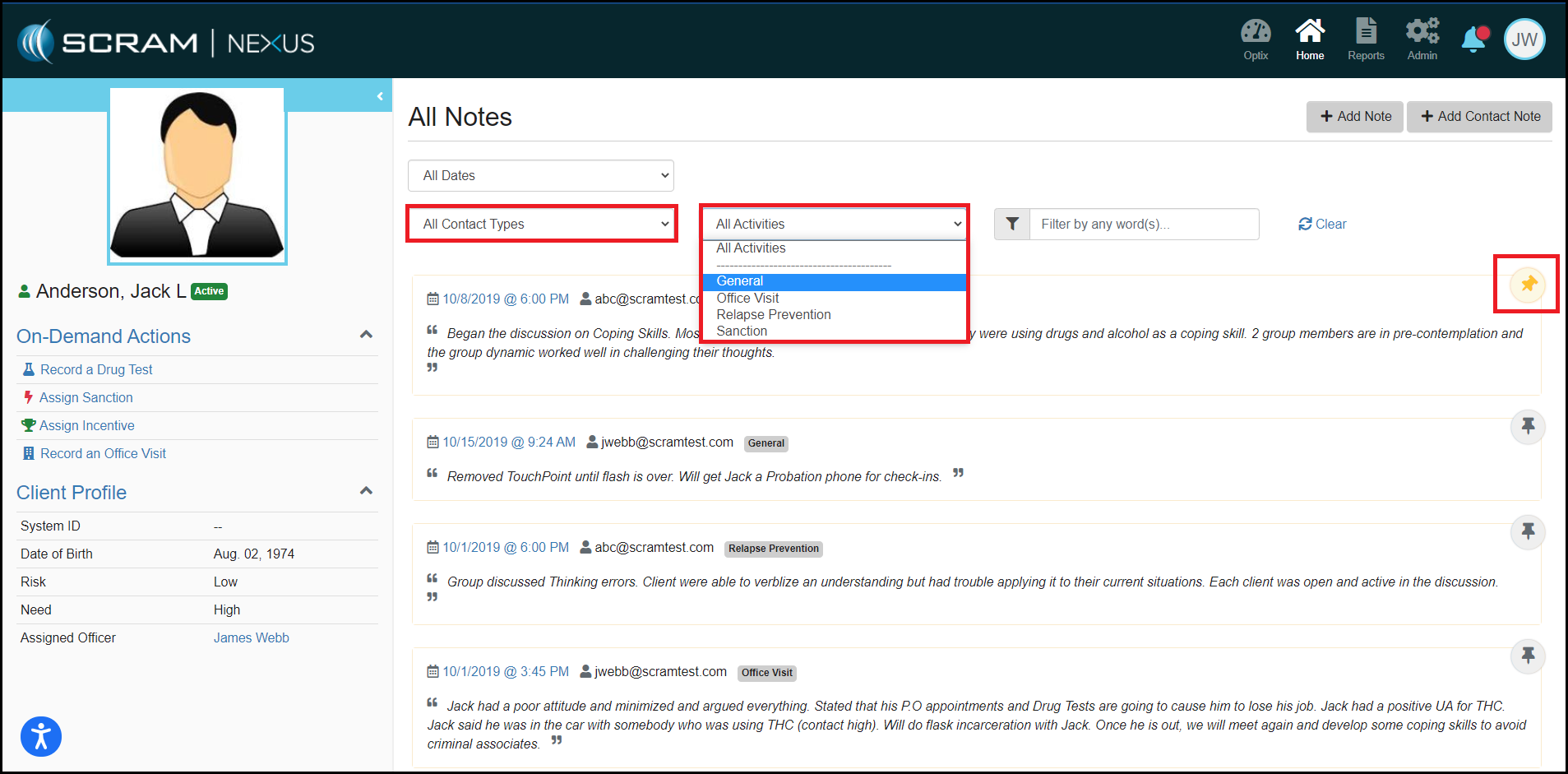The width and height of the screenshot is (1568, 774).
Task: Click the funnel filter icon
Action: (x=1012, y=224)
